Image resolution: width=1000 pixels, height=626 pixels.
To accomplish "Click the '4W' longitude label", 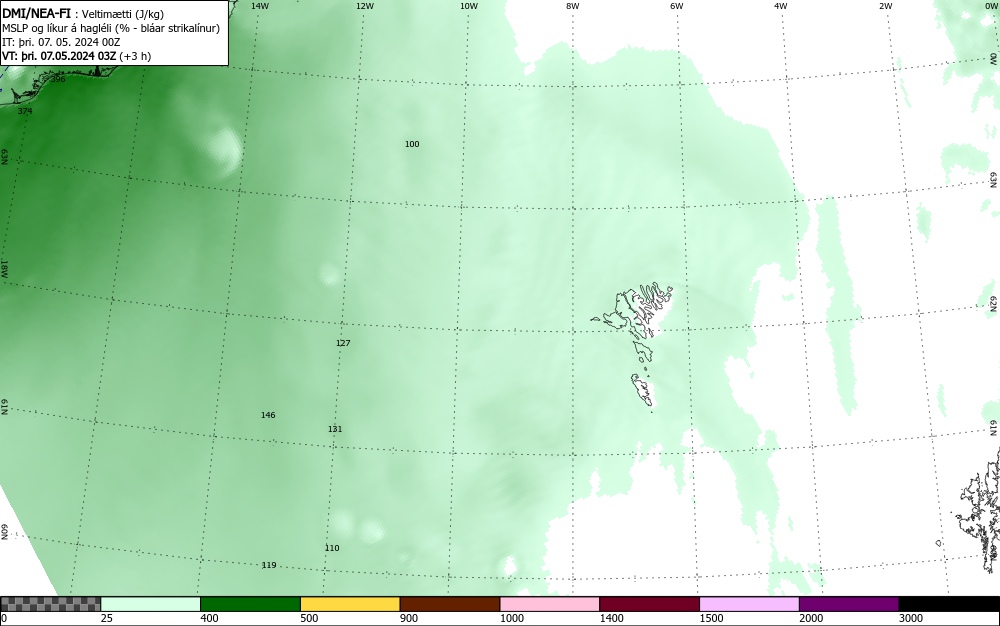I will tap(781, 6).
